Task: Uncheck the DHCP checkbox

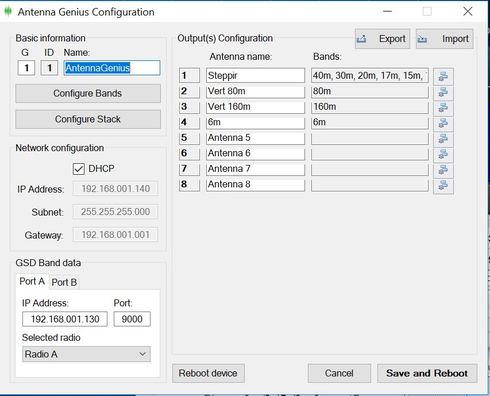Action: (79, 169)
